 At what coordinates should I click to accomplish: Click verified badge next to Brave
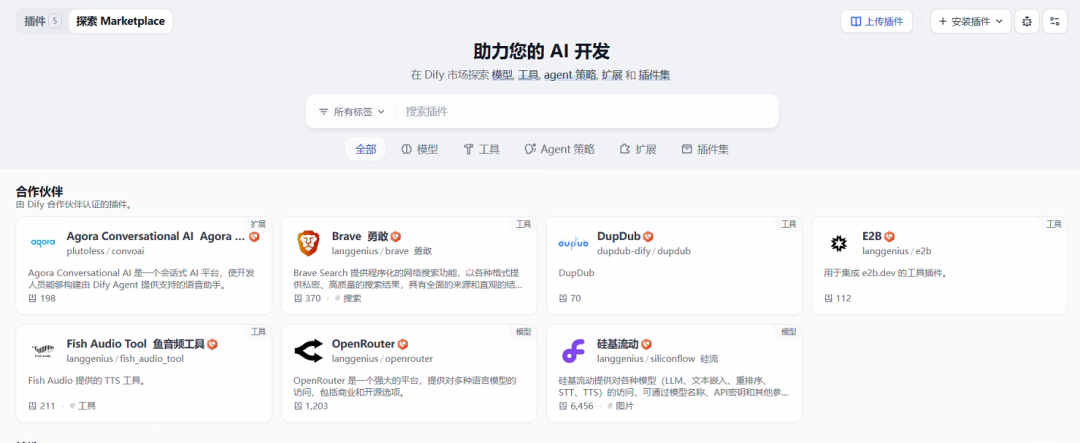point(395,236)
